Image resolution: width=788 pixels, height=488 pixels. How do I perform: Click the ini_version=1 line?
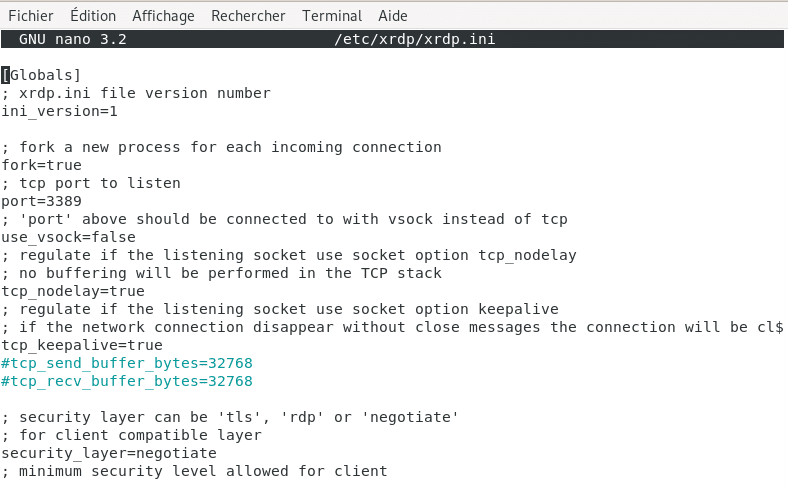[60, 111]
